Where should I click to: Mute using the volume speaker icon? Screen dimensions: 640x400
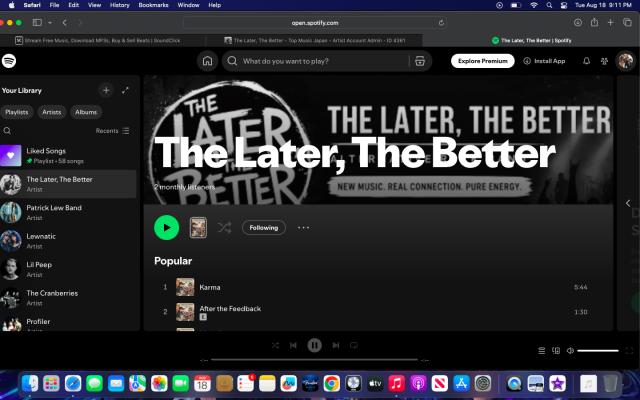click(570, 351)
